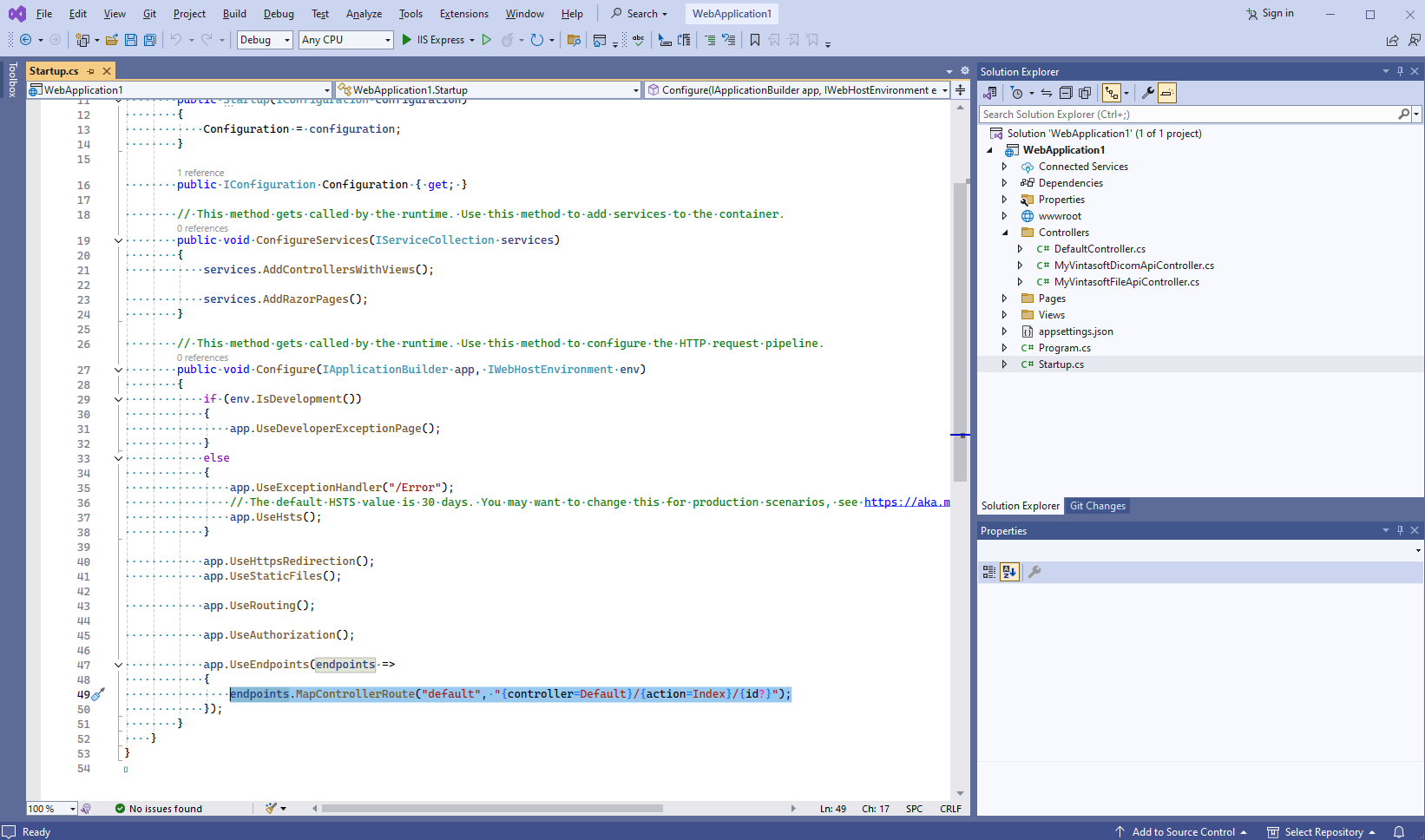Click the Open File folder toolbar icon
Screen dimensions: 1425x840
[x=112, y=40]
